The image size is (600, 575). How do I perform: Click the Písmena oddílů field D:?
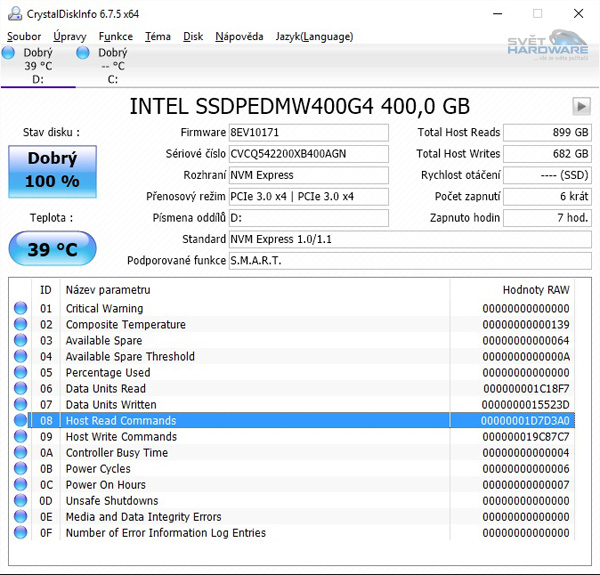[x=309, y=218]
